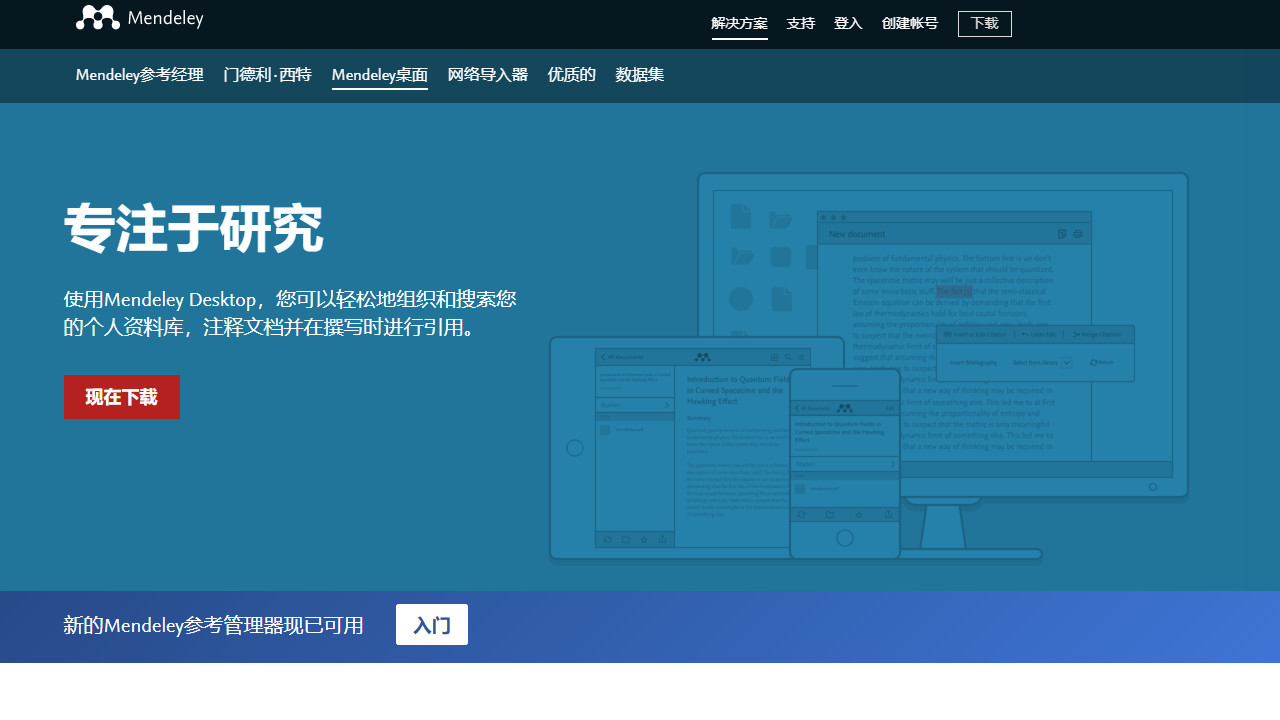Open the 解决方案 menu in top navigation
1280x720 pixels.
click(739, 23)
